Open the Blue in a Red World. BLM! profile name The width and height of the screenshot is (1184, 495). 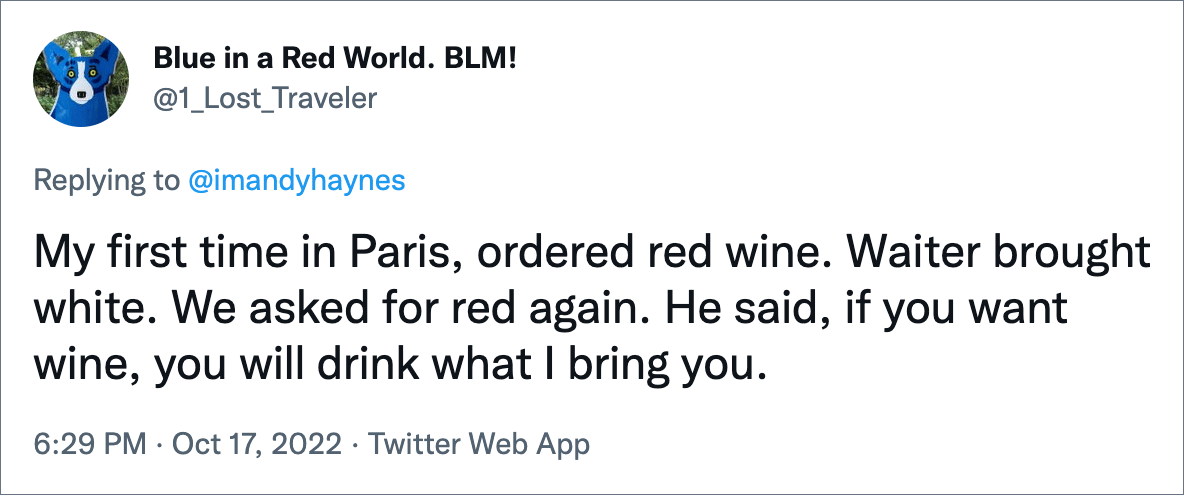coord(335,58)
